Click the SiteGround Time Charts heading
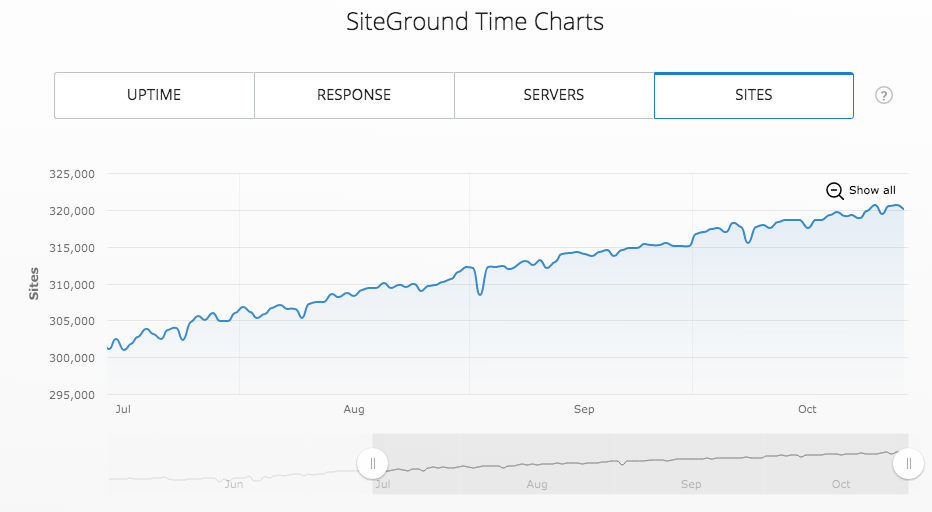The image size is (932, 512). coord(475,22)
